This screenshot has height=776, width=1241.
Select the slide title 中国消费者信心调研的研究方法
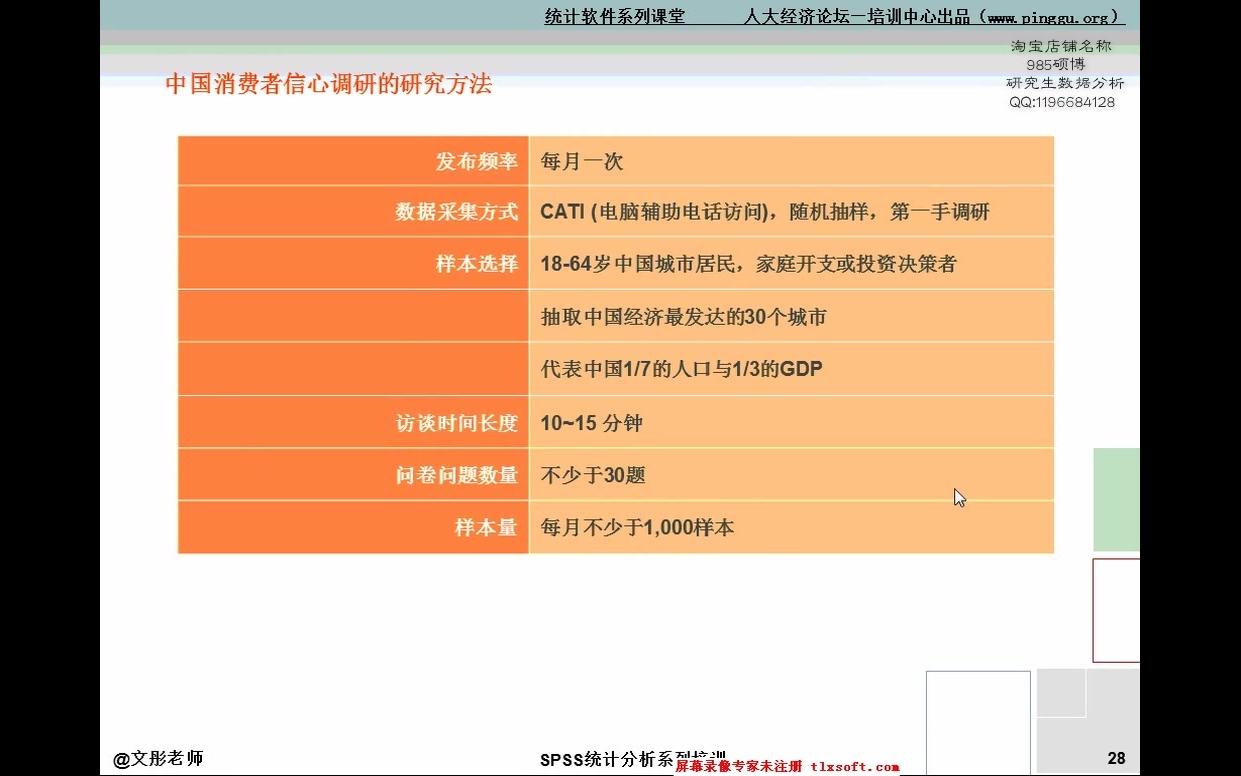(330, 85)
